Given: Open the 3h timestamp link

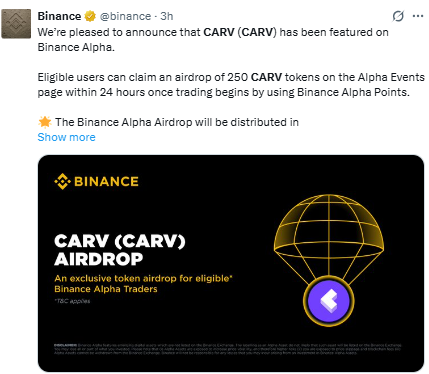Looking at the screenshot, I should point(167,16).
